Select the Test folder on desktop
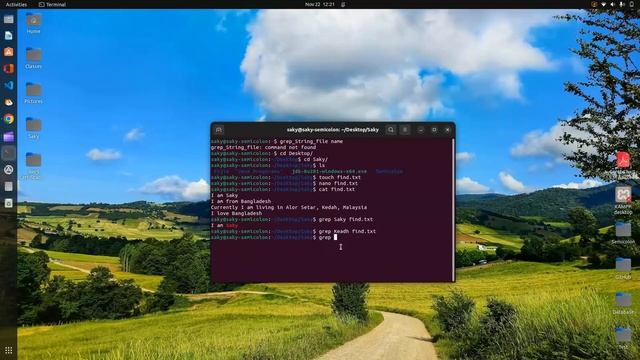The image size is (640, 360). pyautogui.click(x=623, y=338)
